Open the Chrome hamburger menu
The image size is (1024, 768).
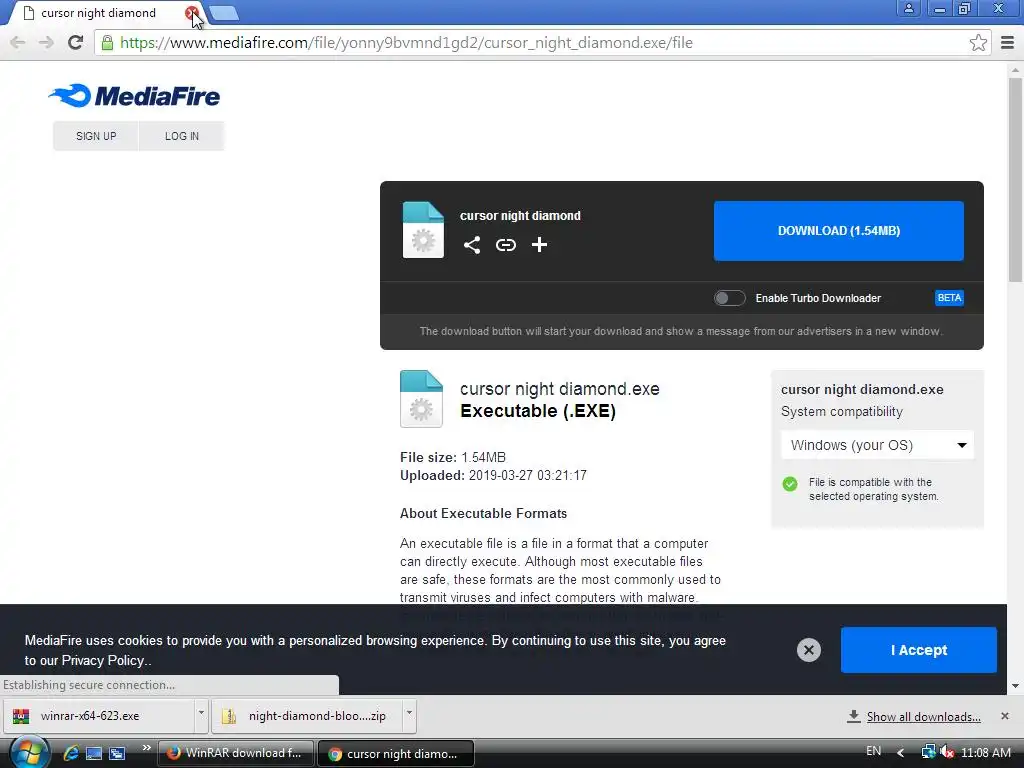tap(1008, 43)
